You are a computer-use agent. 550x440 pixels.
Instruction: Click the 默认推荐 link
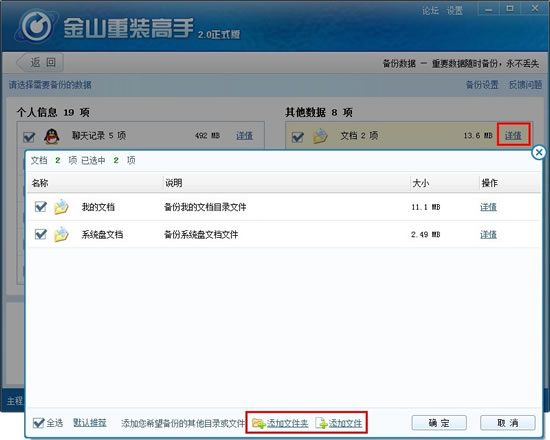coord(90,423)
